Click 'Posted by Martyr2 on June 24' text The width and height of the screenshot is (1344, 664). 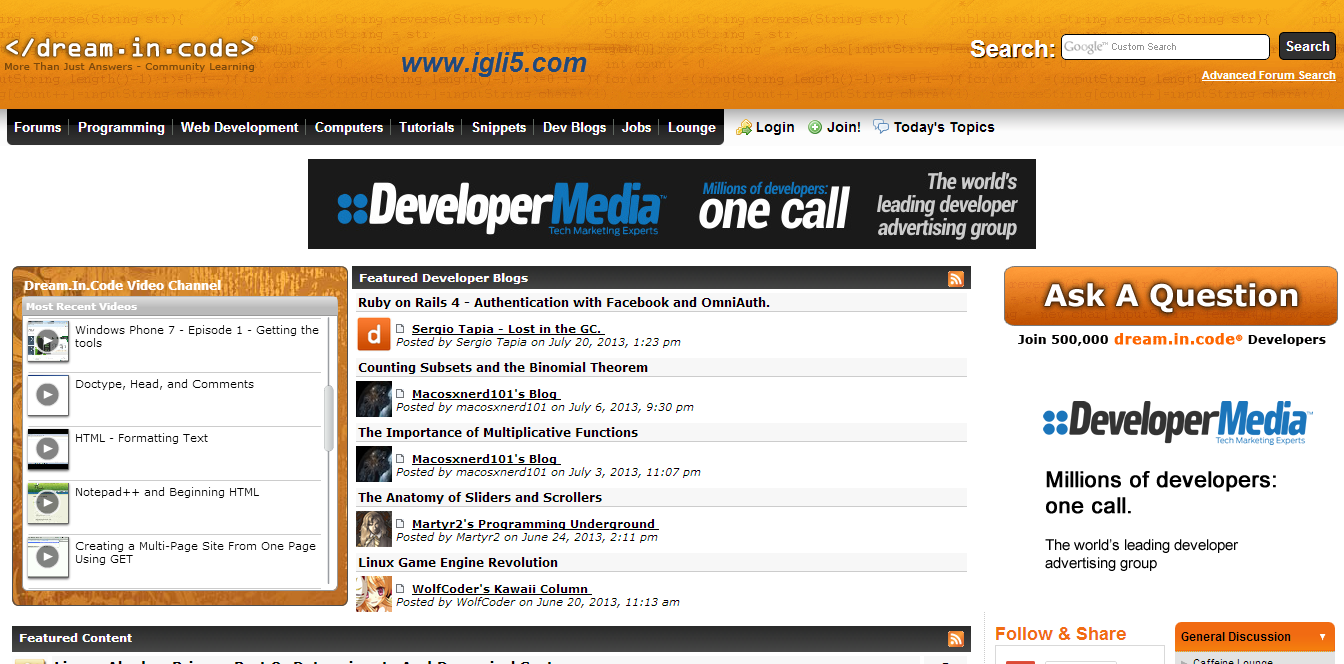point(527,537)
